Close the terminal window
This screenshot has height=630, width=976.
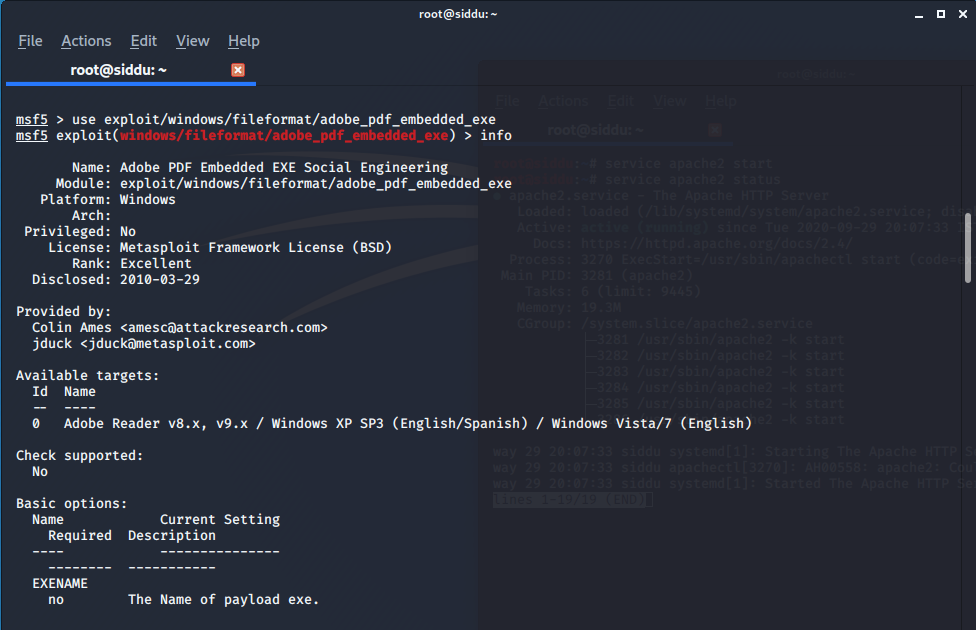(x=963, y=14)
